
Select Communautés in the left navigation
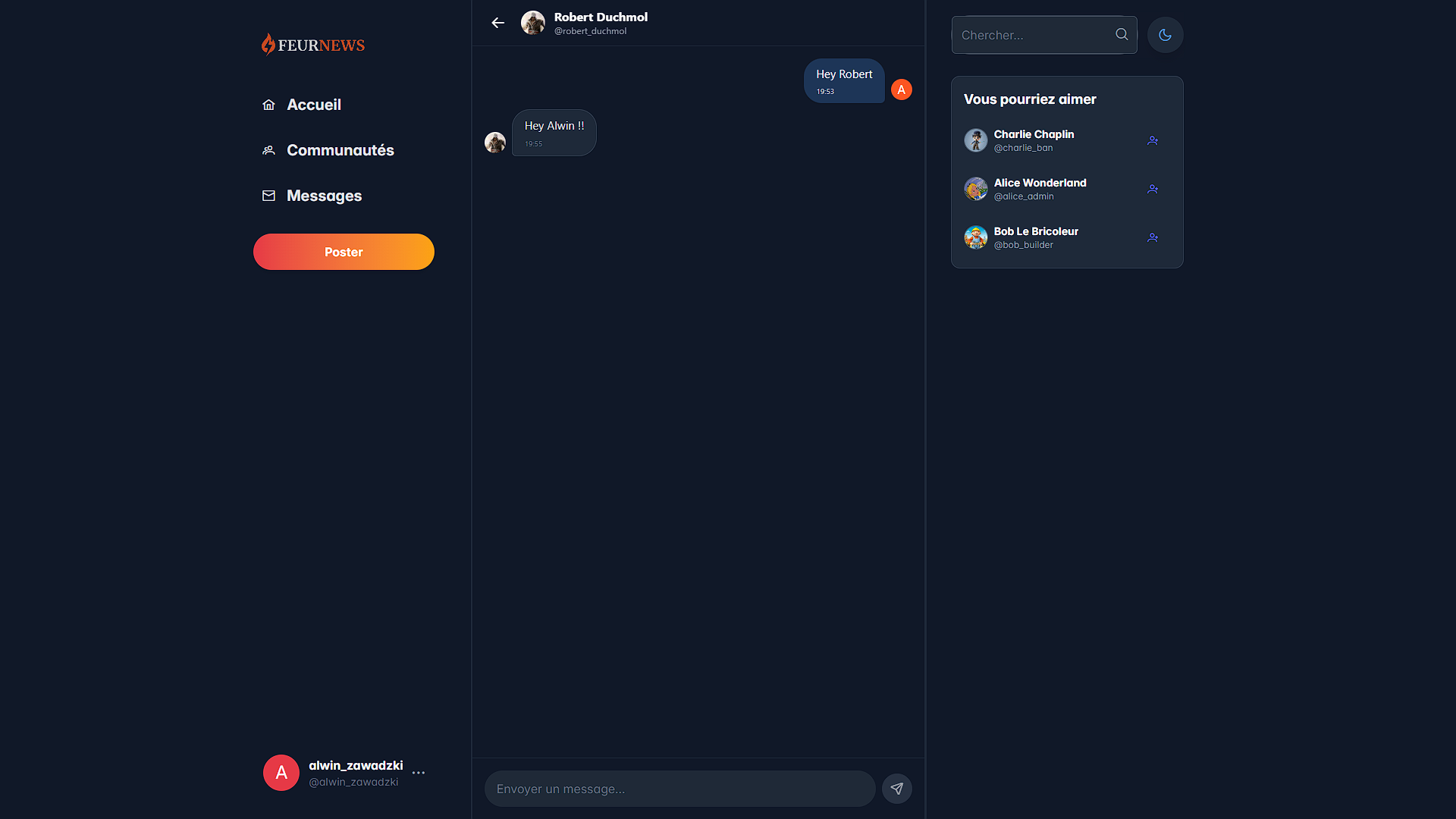click(340, 150)
